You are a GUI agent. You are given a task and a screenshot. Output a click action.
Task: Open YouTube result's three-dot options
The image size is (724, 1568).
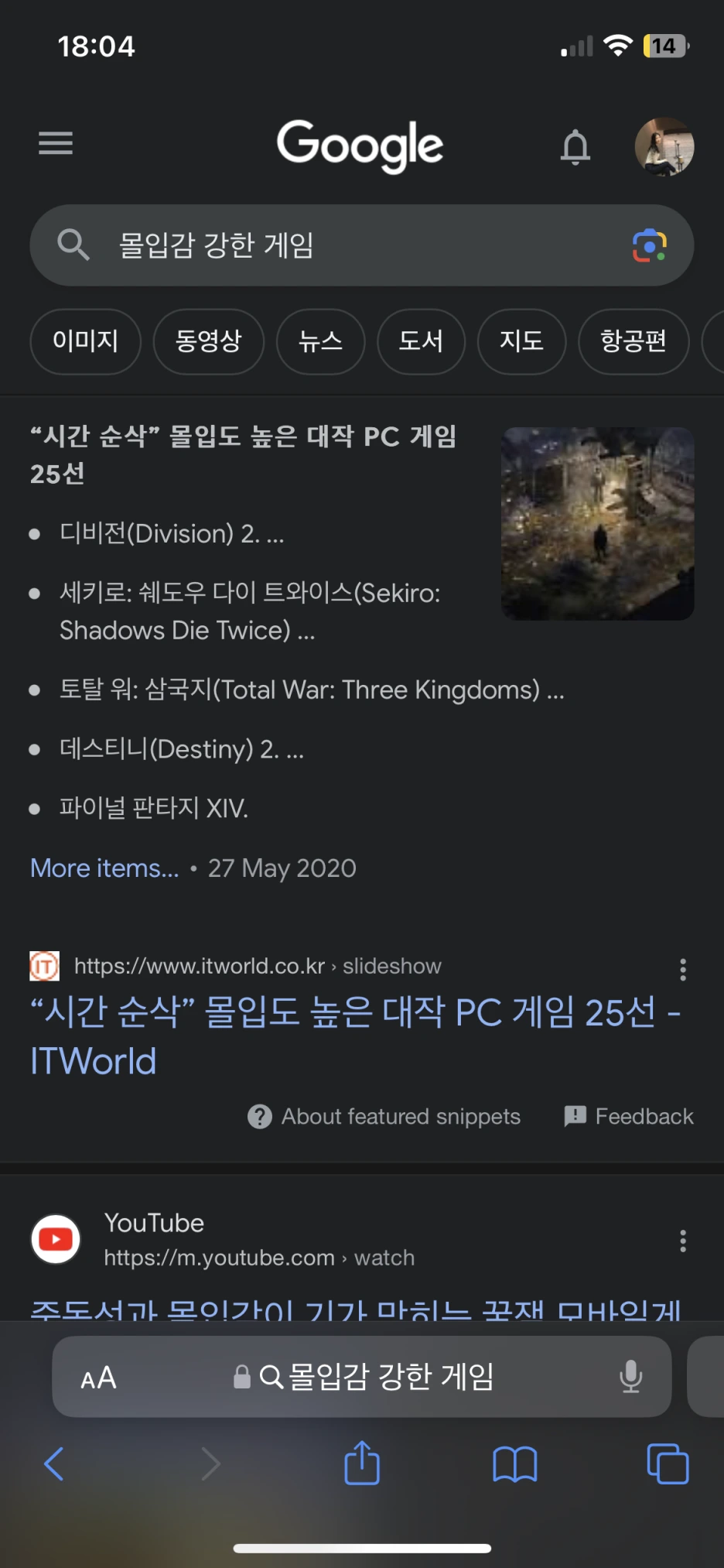682,1241
